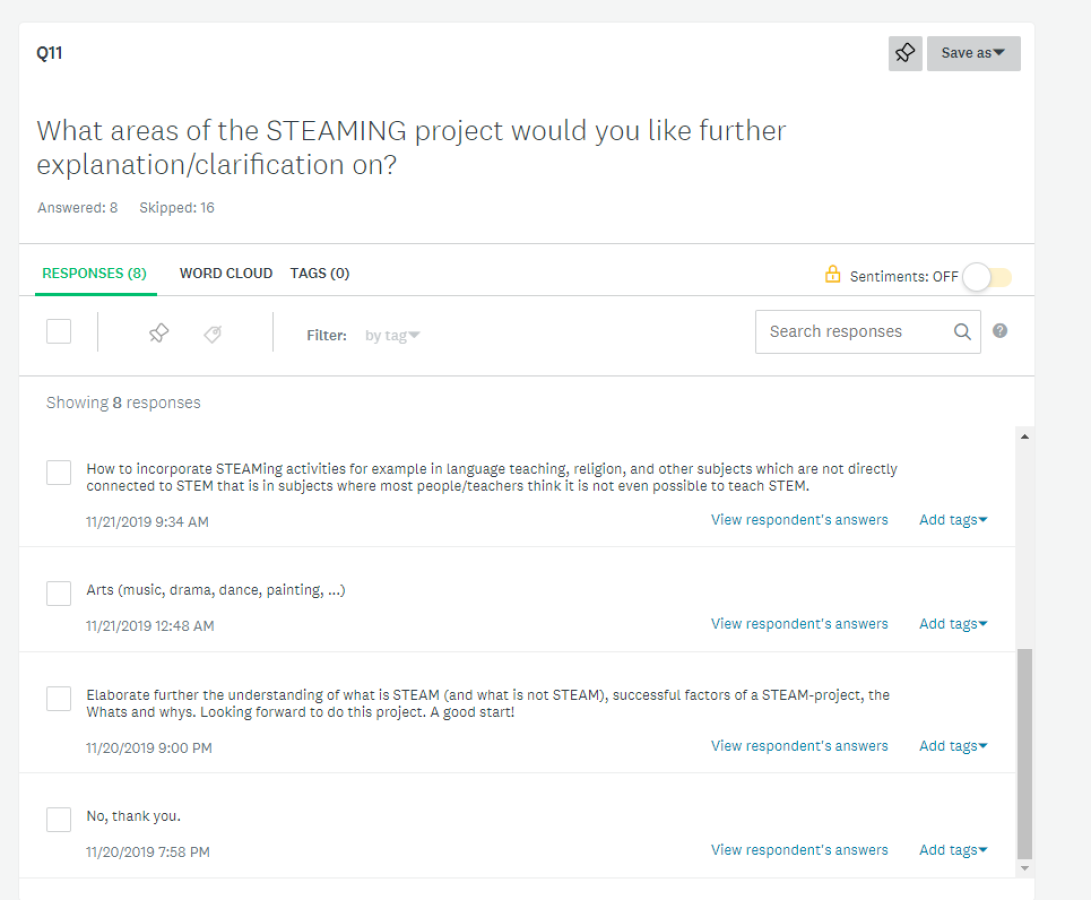Open Add tags for the 12:48 AM response
Viewport: 1091px width, 900px height.
(953, 624)
